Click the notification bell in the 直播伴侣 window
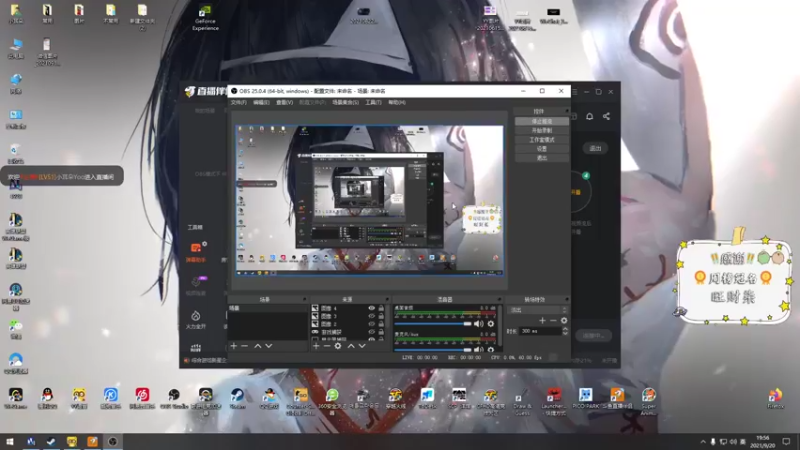800x450 pixels. [589, 116]
